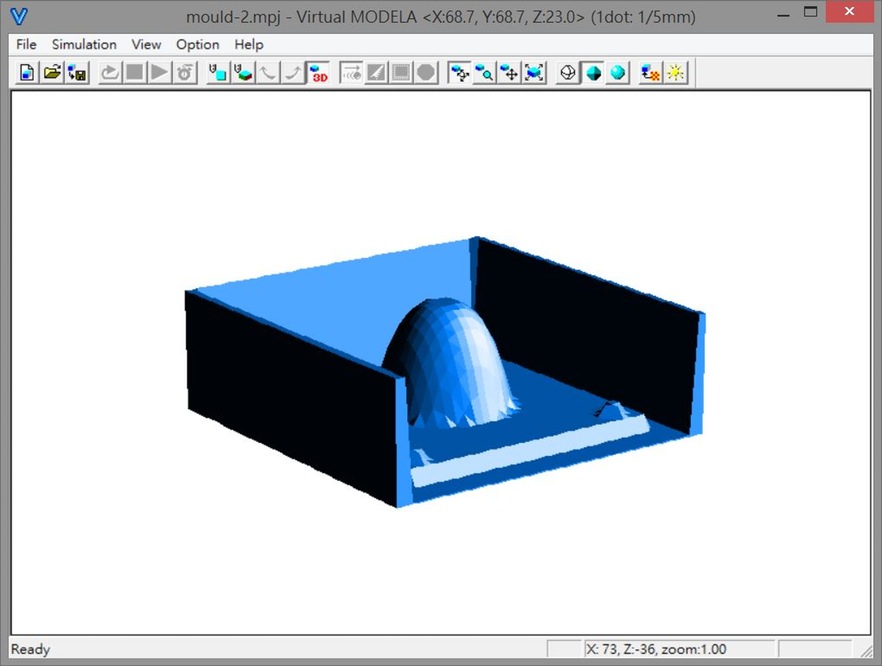Click the upward tool path curve icon

(292, 73)
